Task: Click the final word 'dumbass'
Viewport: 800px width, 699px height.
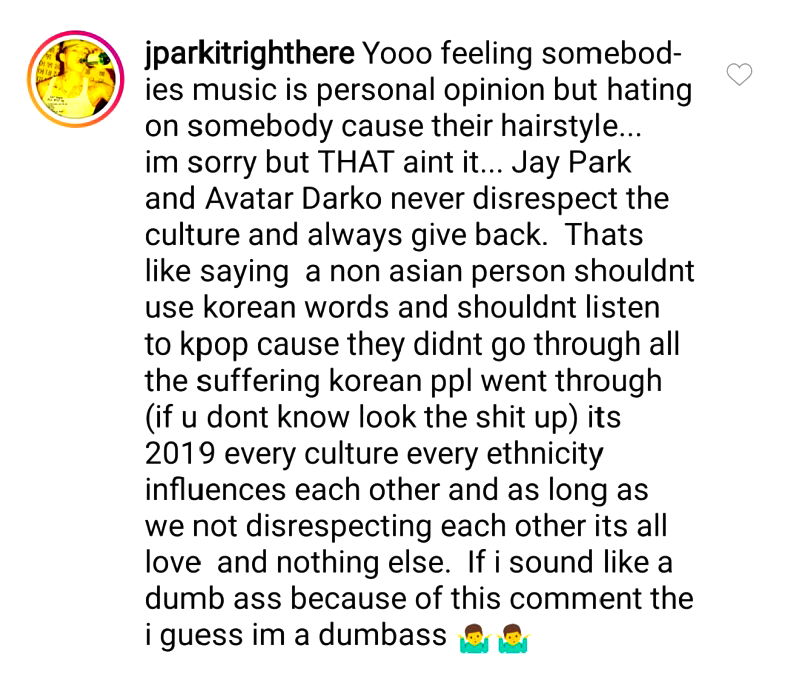Action: click(383, 636)
